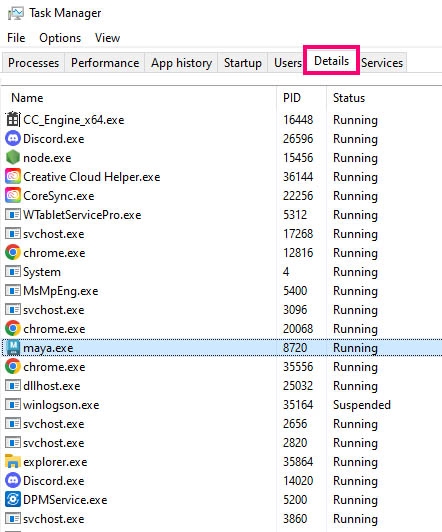
Task: Select the maya.exe process icon
Action: (13, 348)
